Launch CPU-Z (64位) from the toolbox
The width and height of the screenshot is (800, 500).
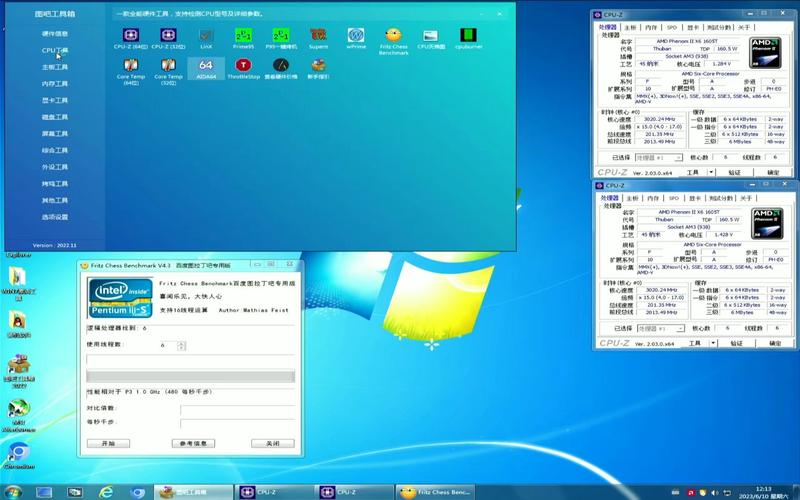(x=131, y=39)
